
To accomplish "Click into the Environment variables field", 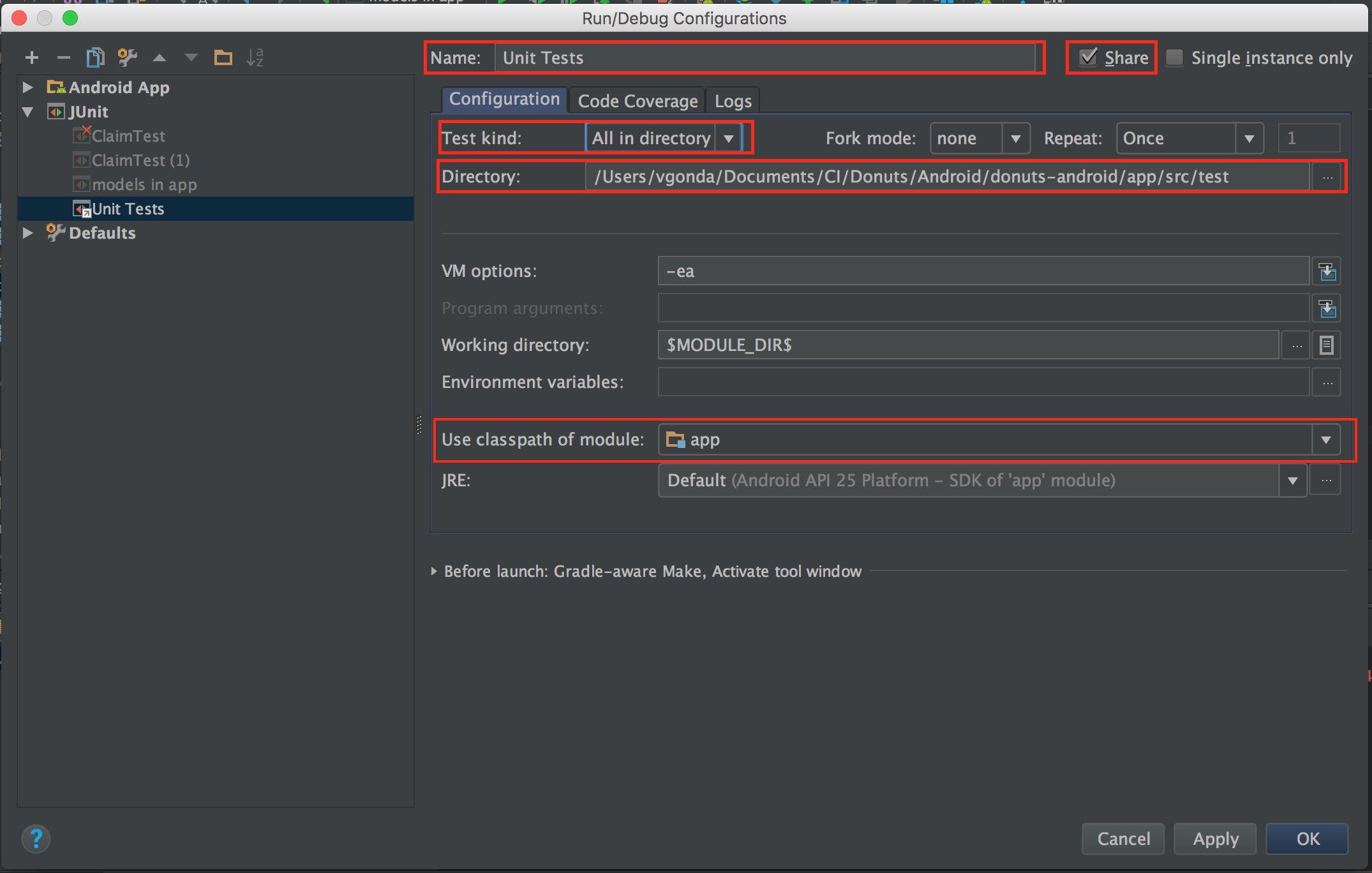I will [984, 382].
